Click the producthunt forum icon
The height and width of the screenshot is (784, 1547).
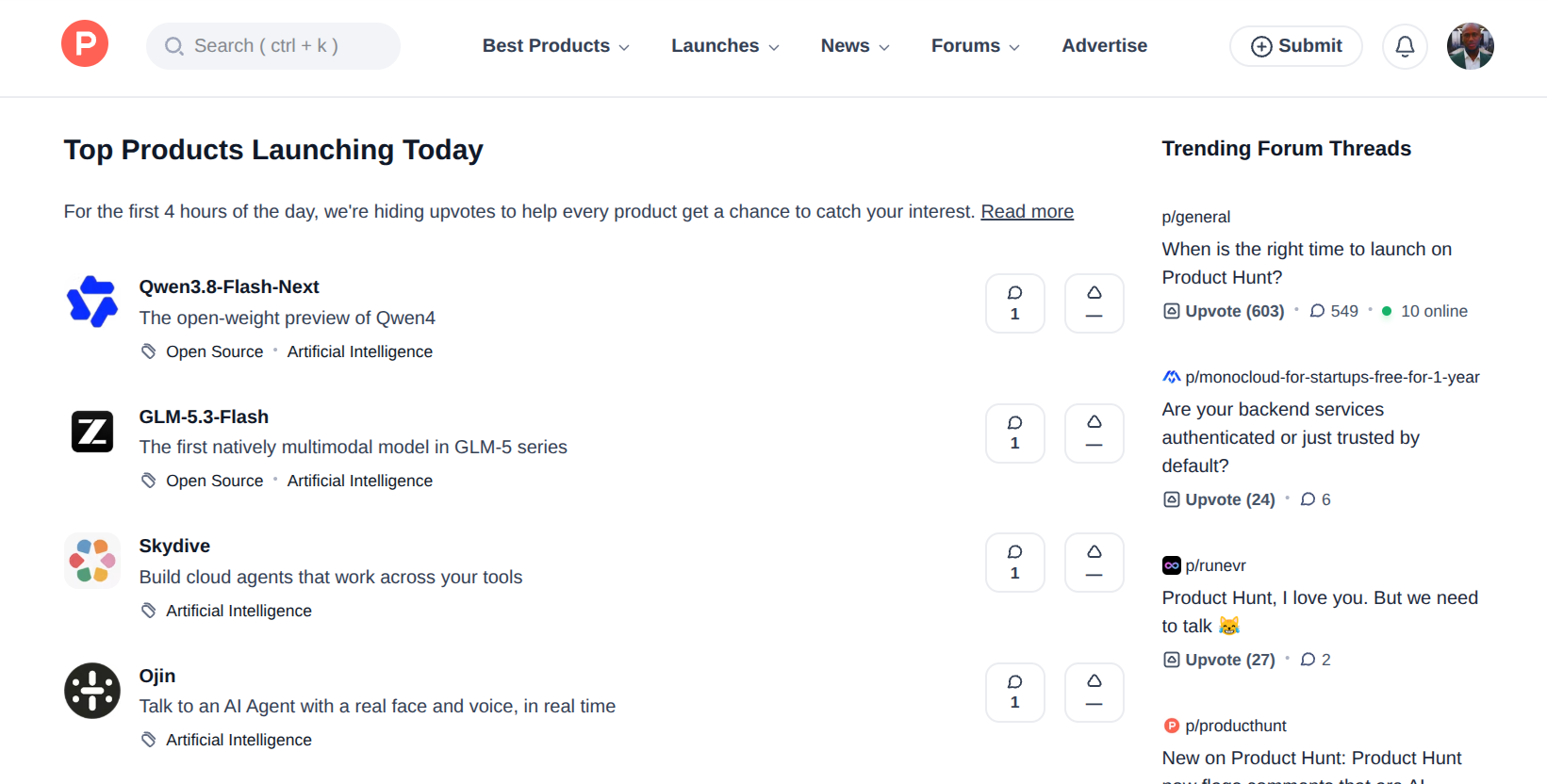click(x=1172, y=726)
